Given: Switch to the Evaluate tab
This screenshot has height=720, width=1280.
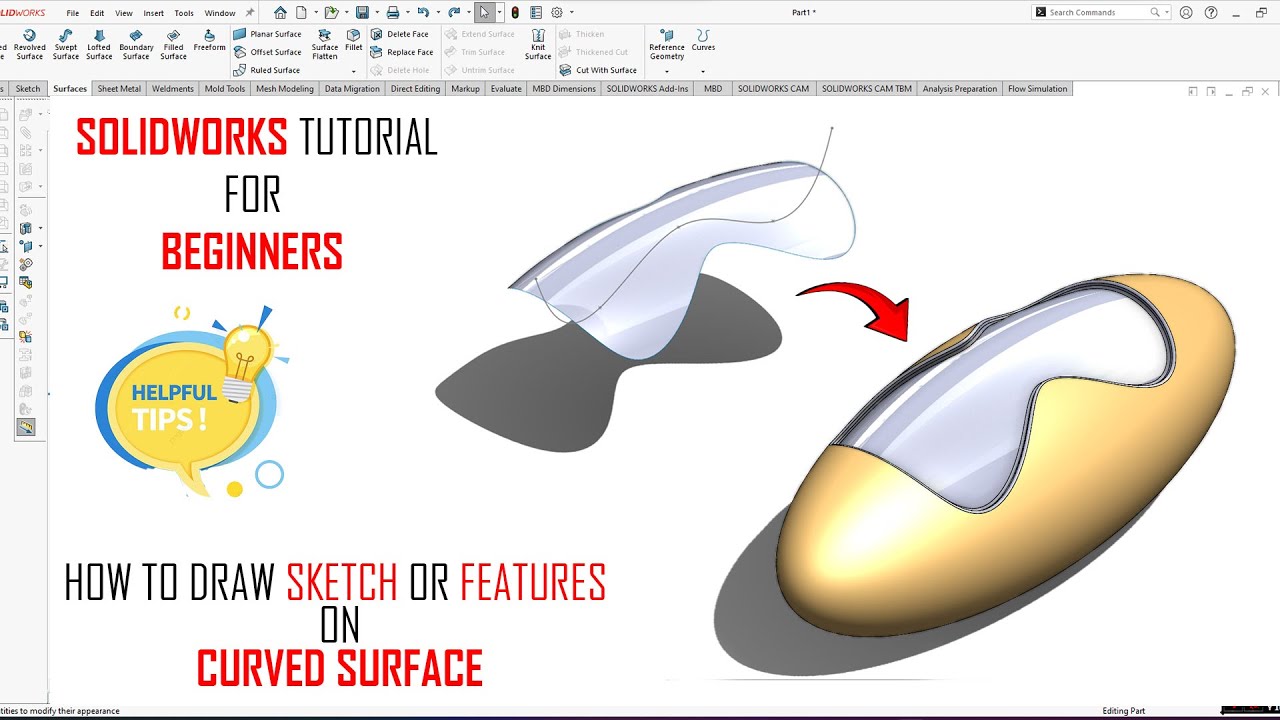Looking at the screenshot, I should [x=506, y=89].
